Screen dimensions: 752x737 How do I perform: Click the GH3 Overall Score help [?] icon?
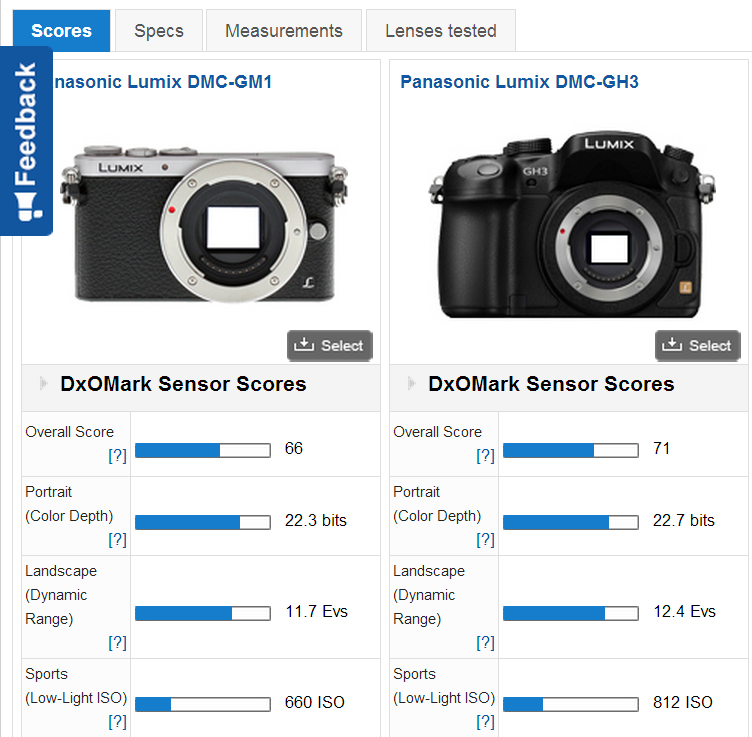[485, 456]
